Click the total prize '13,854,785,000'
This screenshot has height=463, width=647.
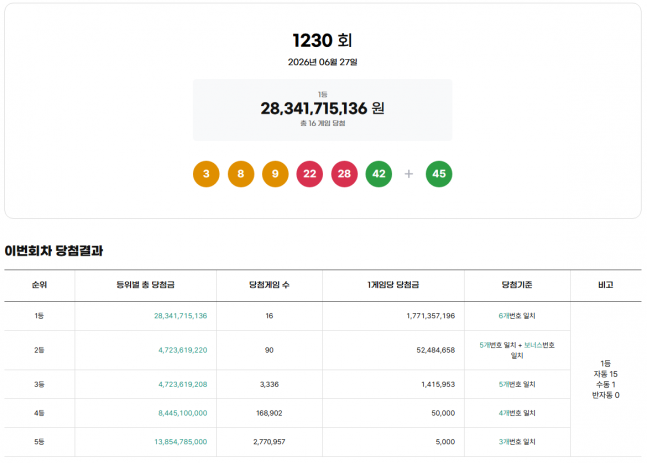click(x=181, y=442)
